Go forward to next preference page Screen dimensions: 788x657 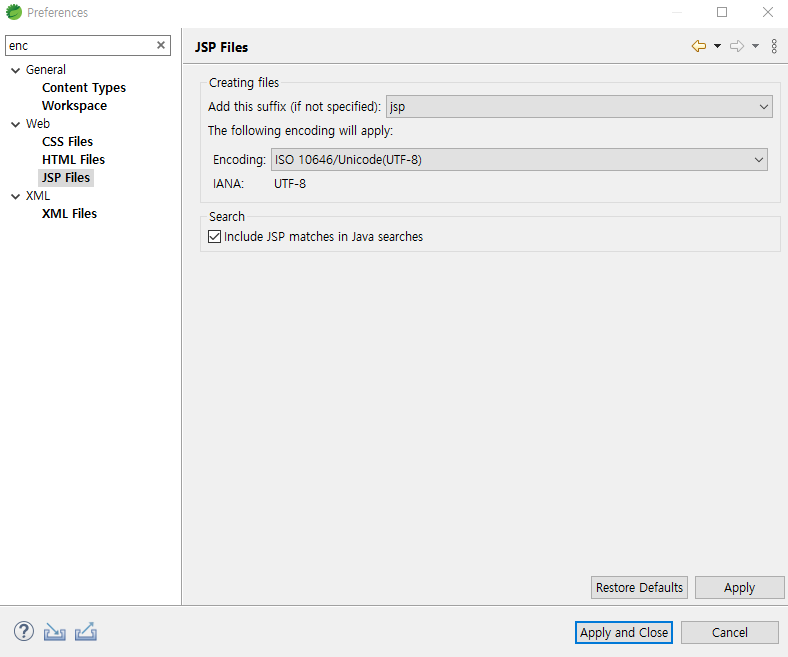point(737,46)
